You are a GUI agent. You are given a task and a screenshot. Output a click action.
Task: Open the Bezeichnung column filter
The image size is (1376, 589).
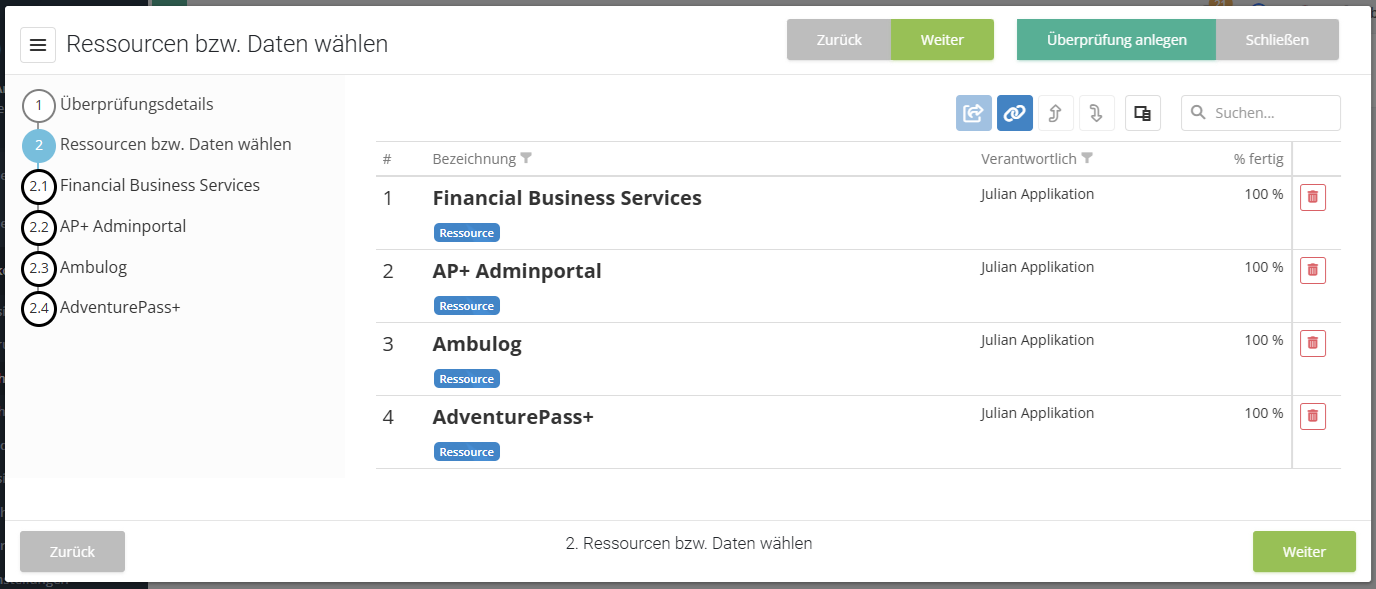pyautogui.click(x=527, y=159)
